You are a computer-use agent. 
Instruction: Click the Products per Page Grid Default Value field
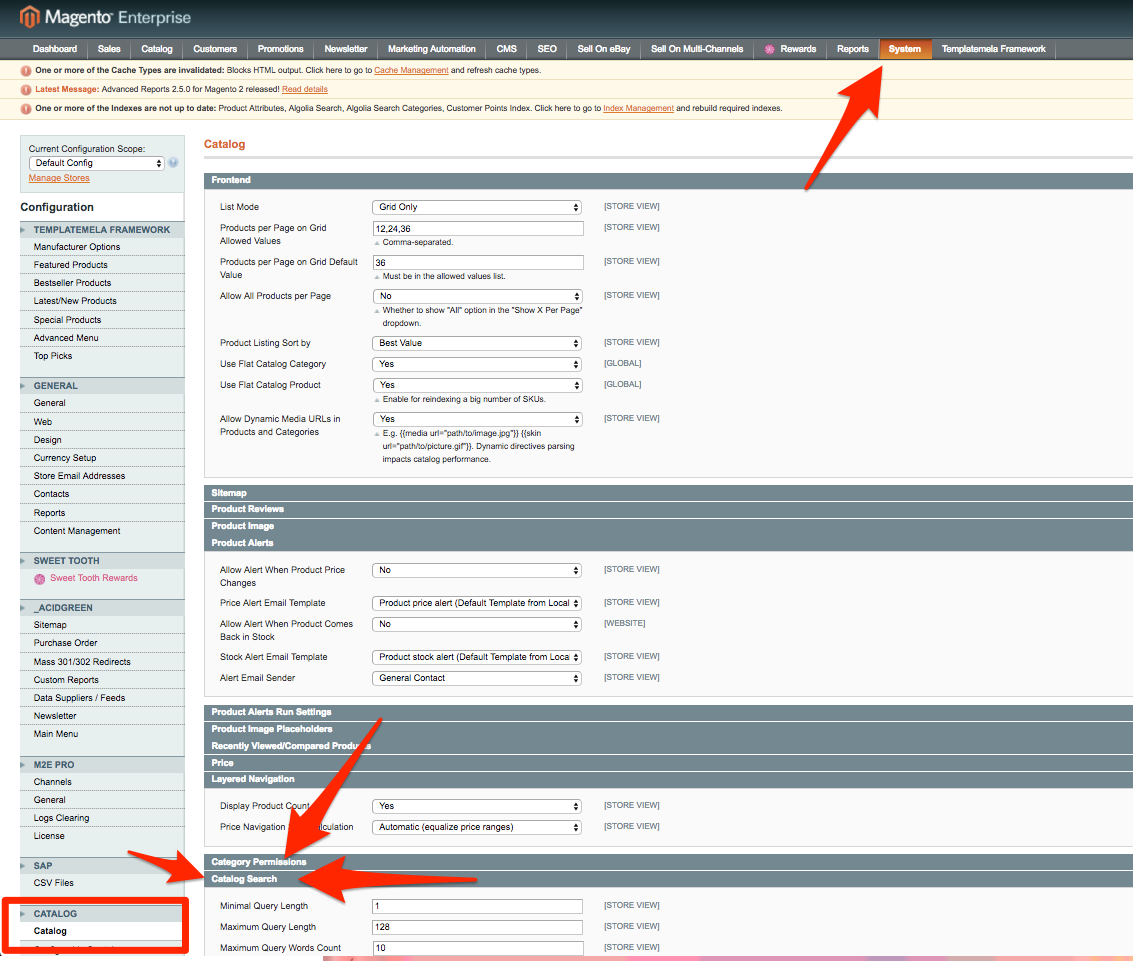tap(478, 263)
